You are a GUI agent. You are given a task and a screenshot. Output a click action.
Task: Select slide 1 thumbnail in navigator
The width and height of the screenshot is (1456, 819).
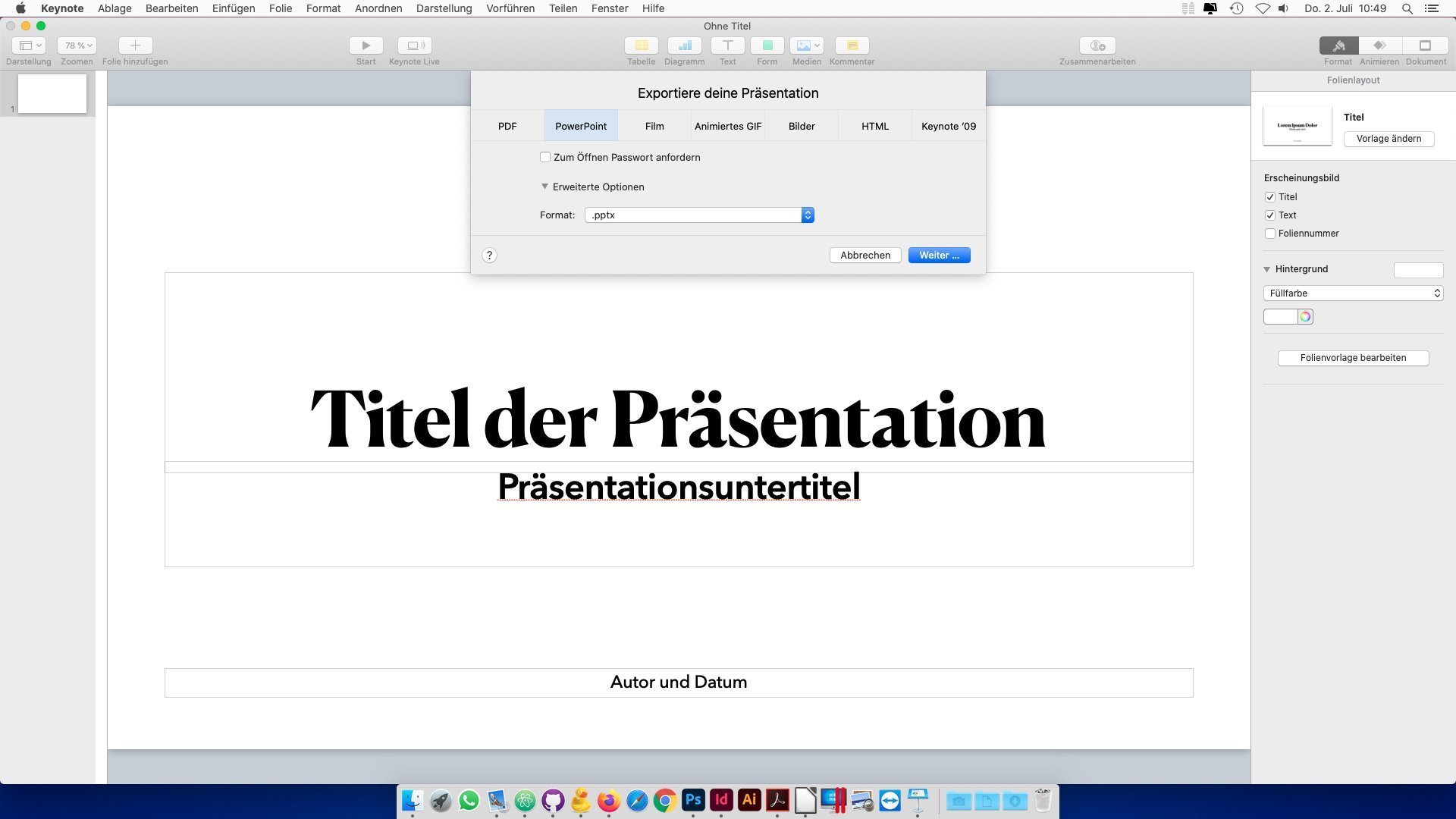[x=52, y=94]
